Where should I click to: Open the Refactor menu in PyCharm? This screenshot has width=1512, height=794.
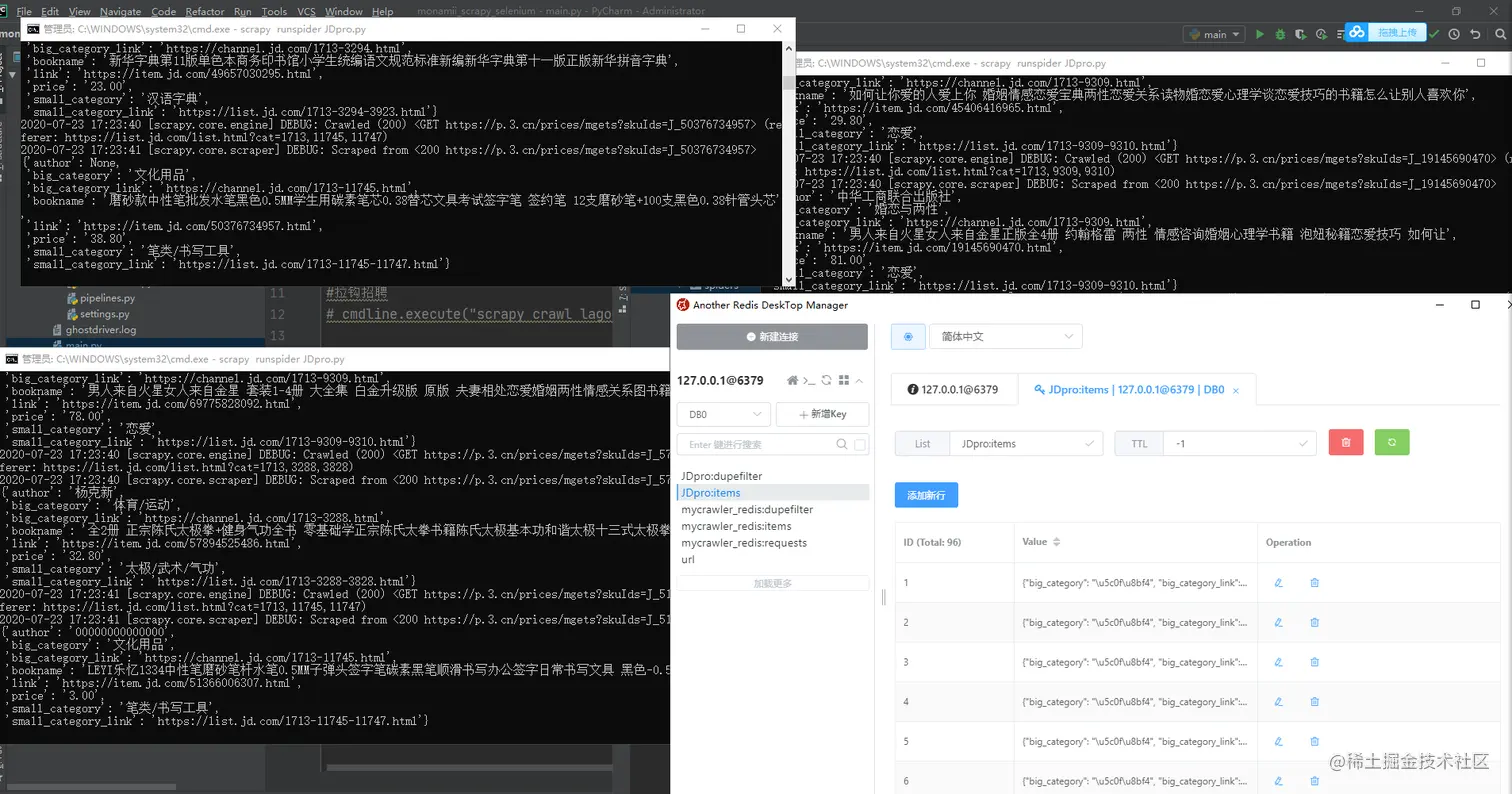[x=205, y=12]
